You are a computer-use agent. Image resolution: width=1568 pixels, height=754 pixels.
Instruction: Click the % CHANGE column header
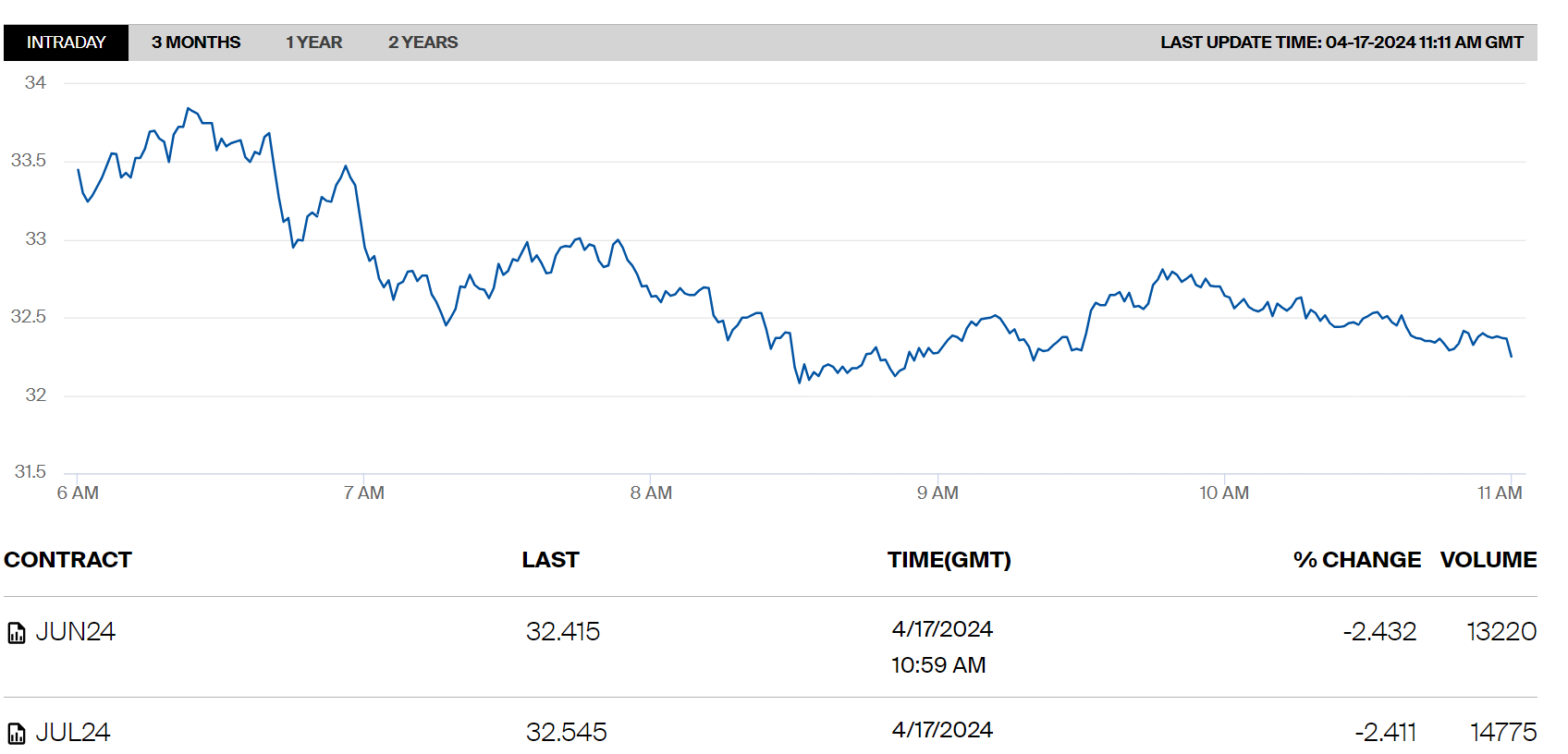(1356, 560)
